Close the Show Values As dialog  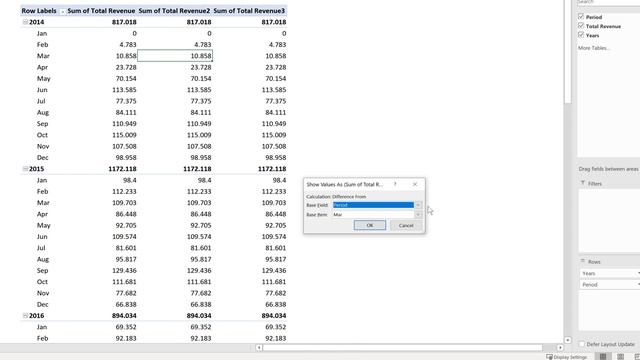tap(415, 184)
